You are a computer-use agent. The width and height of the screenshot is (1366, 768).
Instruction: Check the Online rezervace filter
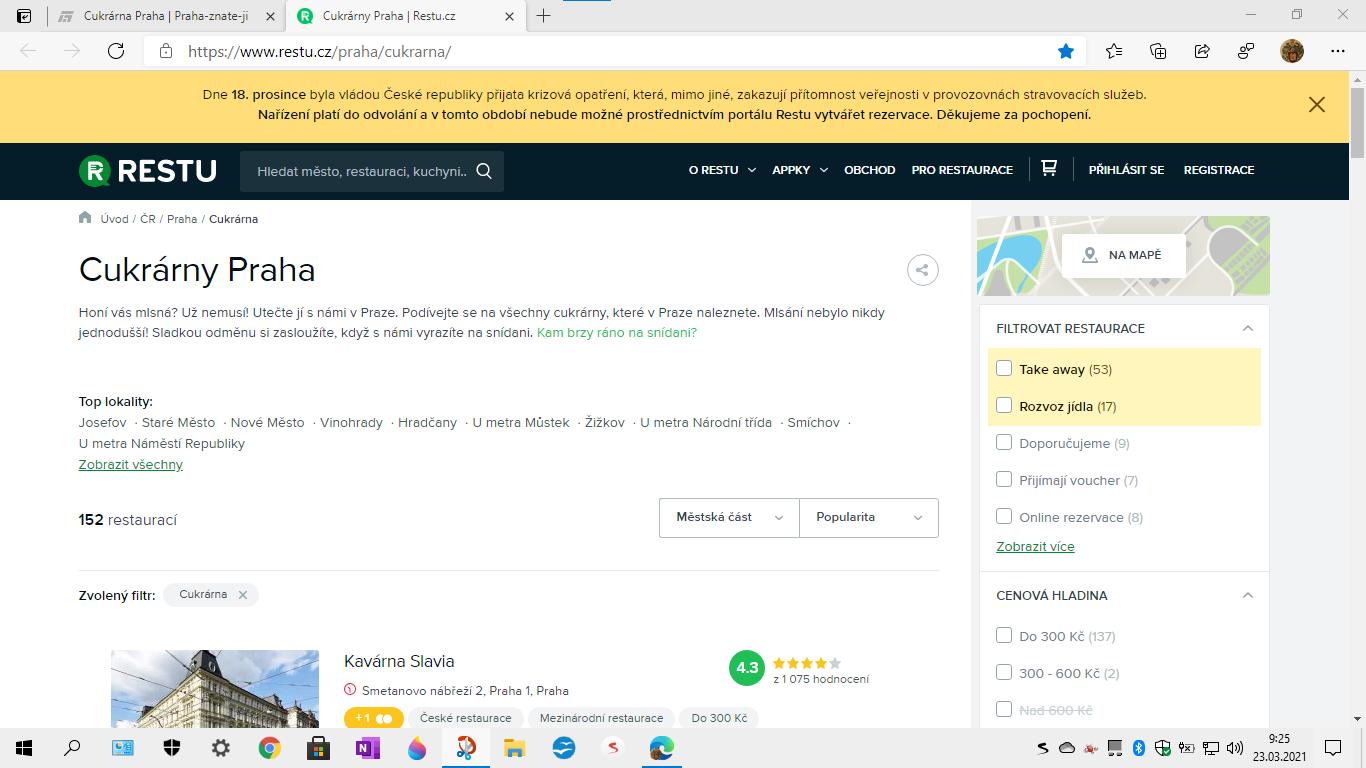point(1004,516)
